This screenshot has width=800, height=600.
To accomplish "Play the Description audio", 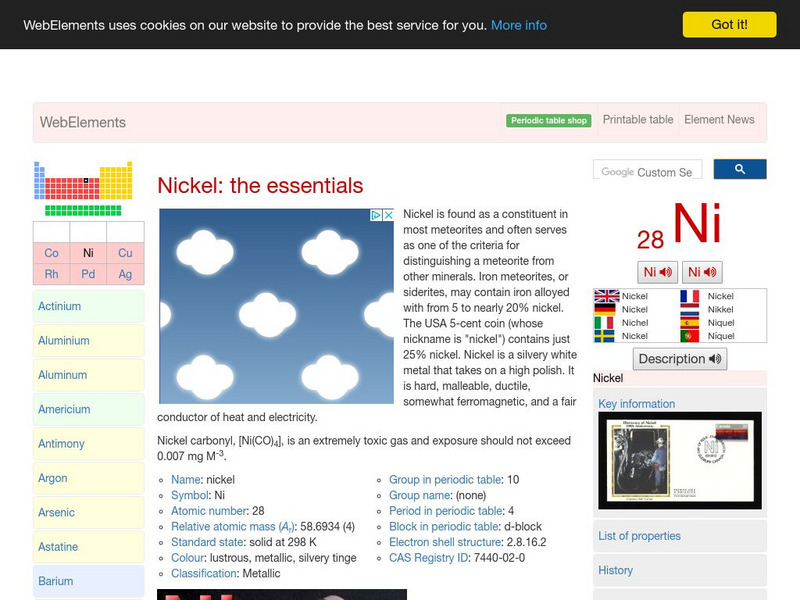I will (680, 359).
